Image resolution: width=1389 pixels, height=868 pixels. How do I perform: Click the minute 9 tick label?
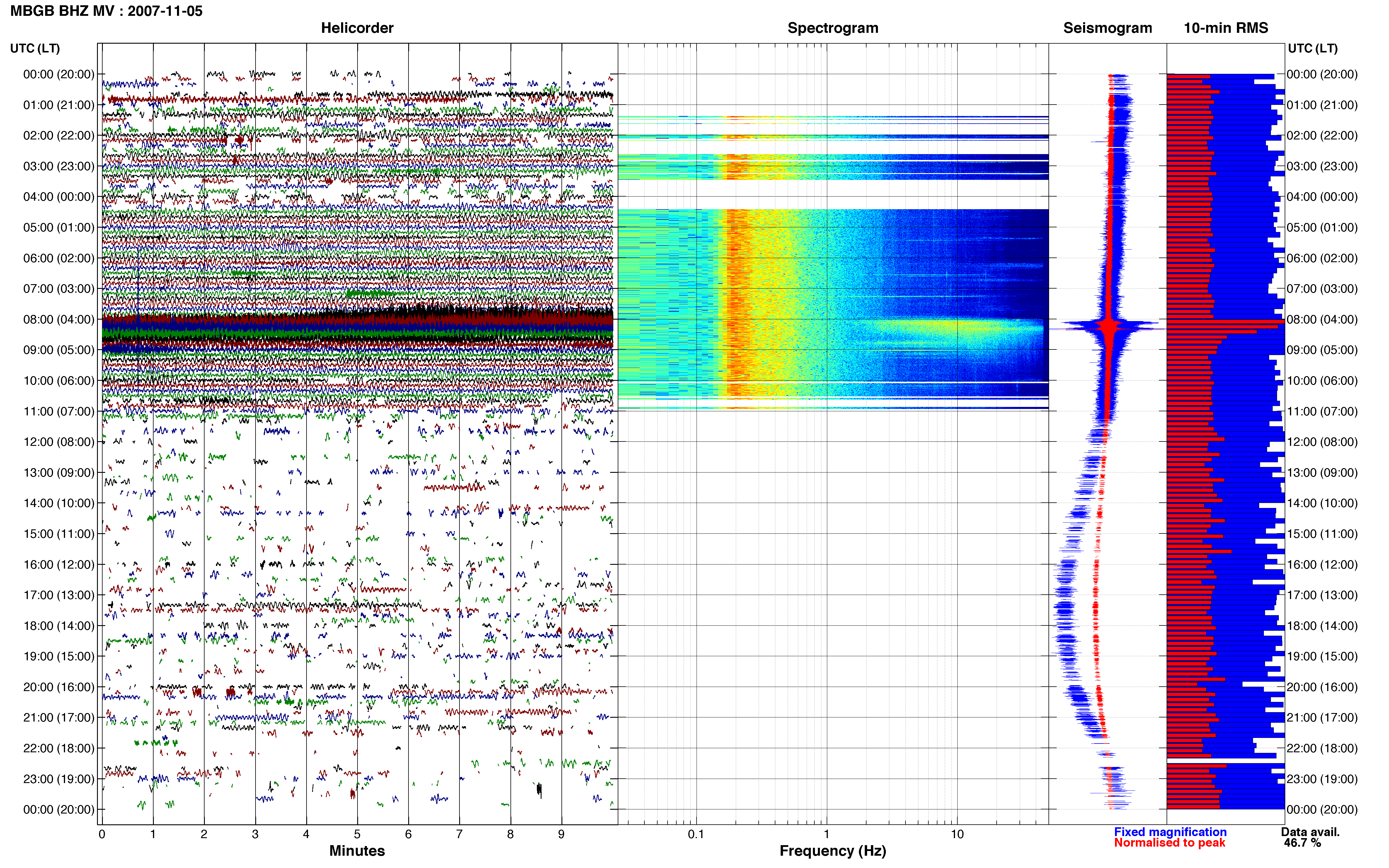coord(561,834)
